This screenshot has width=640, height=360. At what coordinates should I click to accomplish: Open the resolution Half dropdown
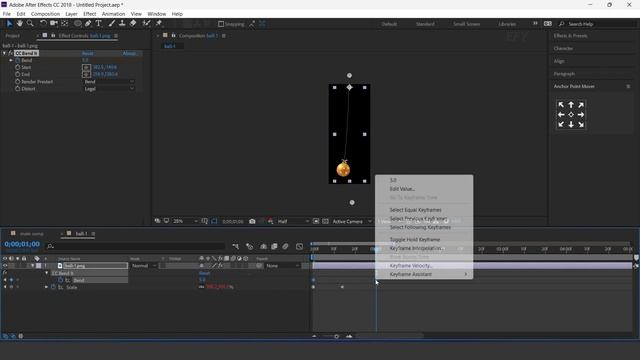click(293, 221)
